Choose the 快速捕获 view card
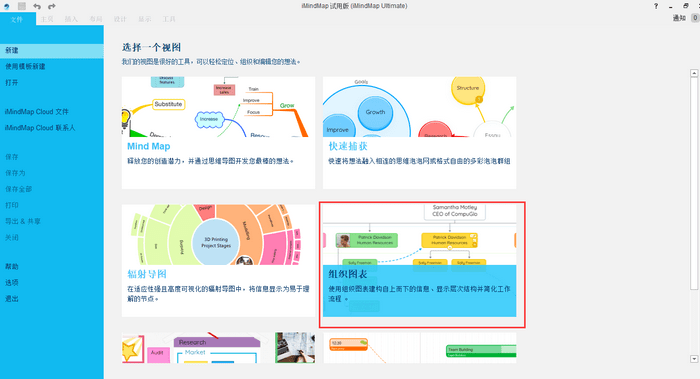 click(420, 133)
